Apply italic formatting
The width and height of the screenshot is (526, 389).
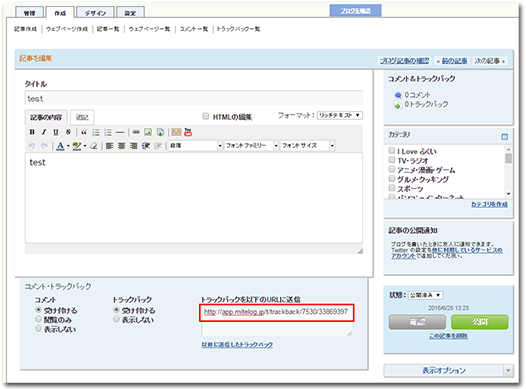pyautogui.click(x=44, y=132)
